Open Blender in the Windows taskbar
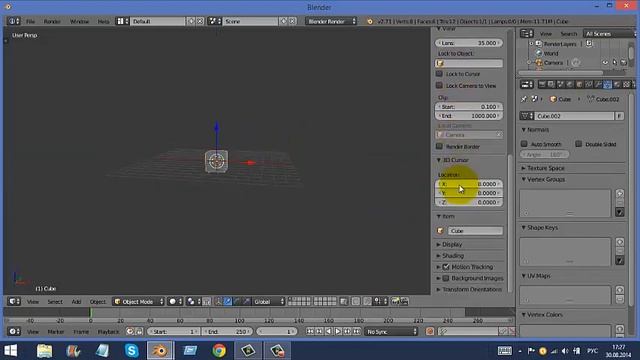 tap(160, 351)
